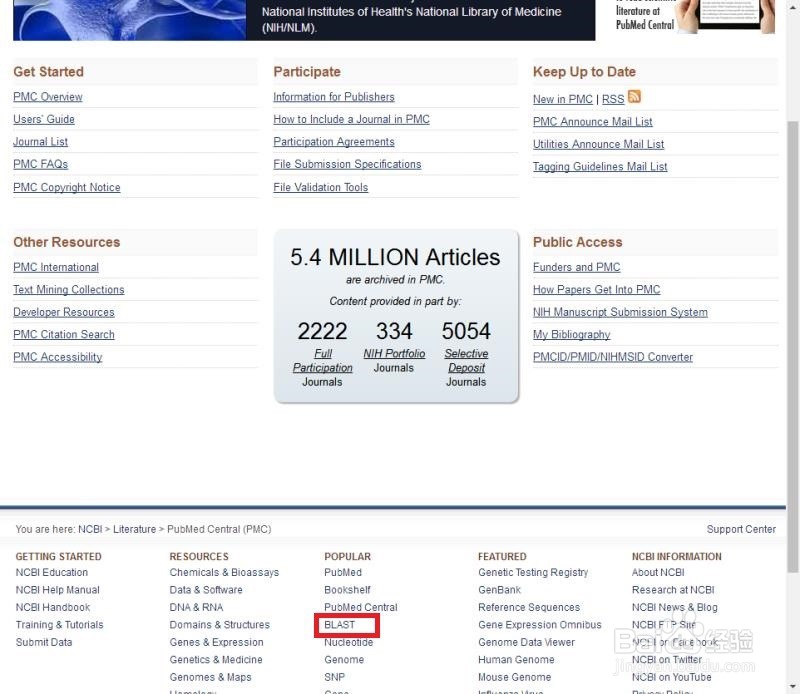View the PMC Copyright Notice
The image size is (800, 694).
pos(67,187)
